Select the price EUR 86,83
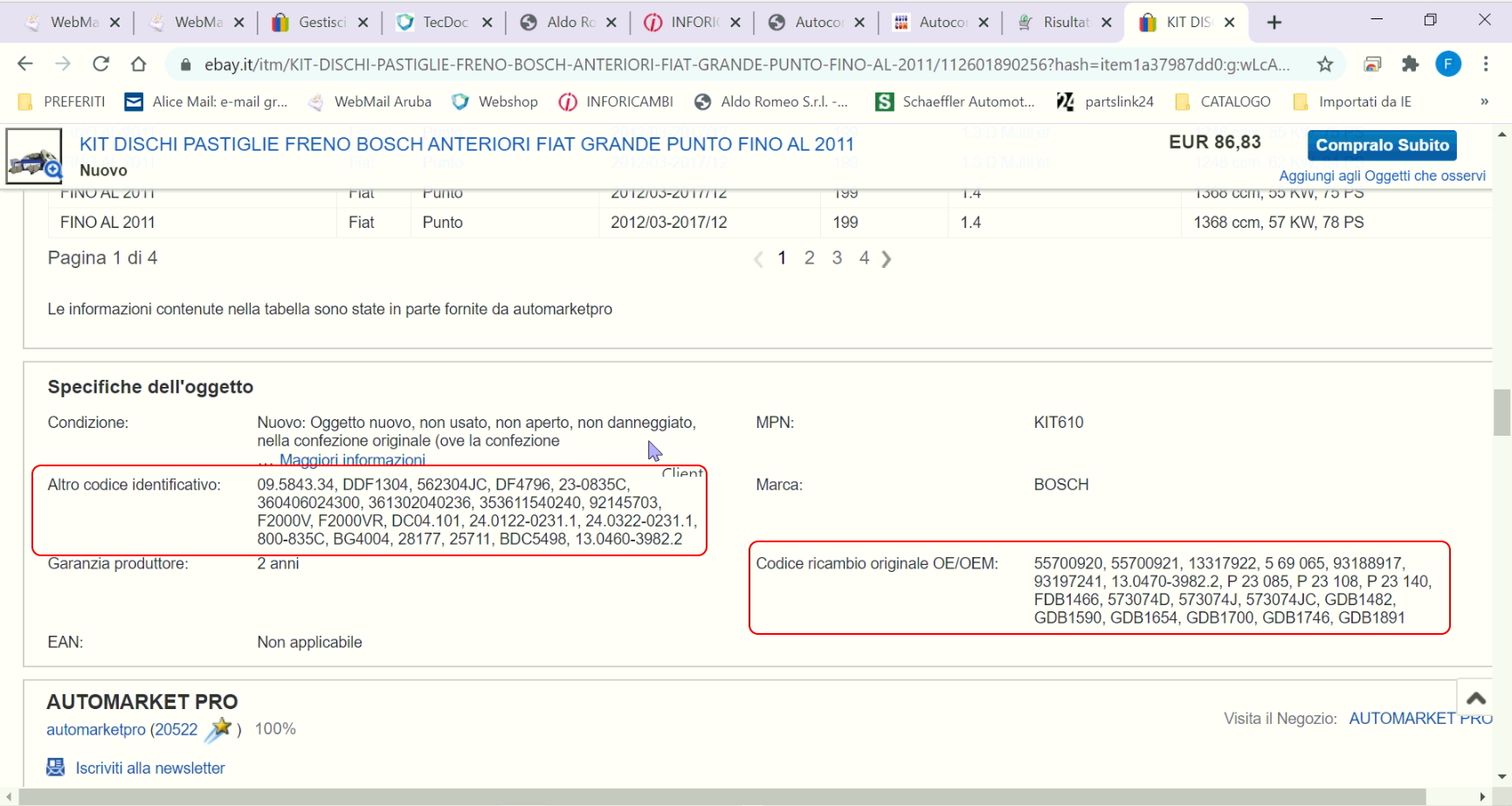This screenshot has width=1512, height=806. coord(1215,142)
